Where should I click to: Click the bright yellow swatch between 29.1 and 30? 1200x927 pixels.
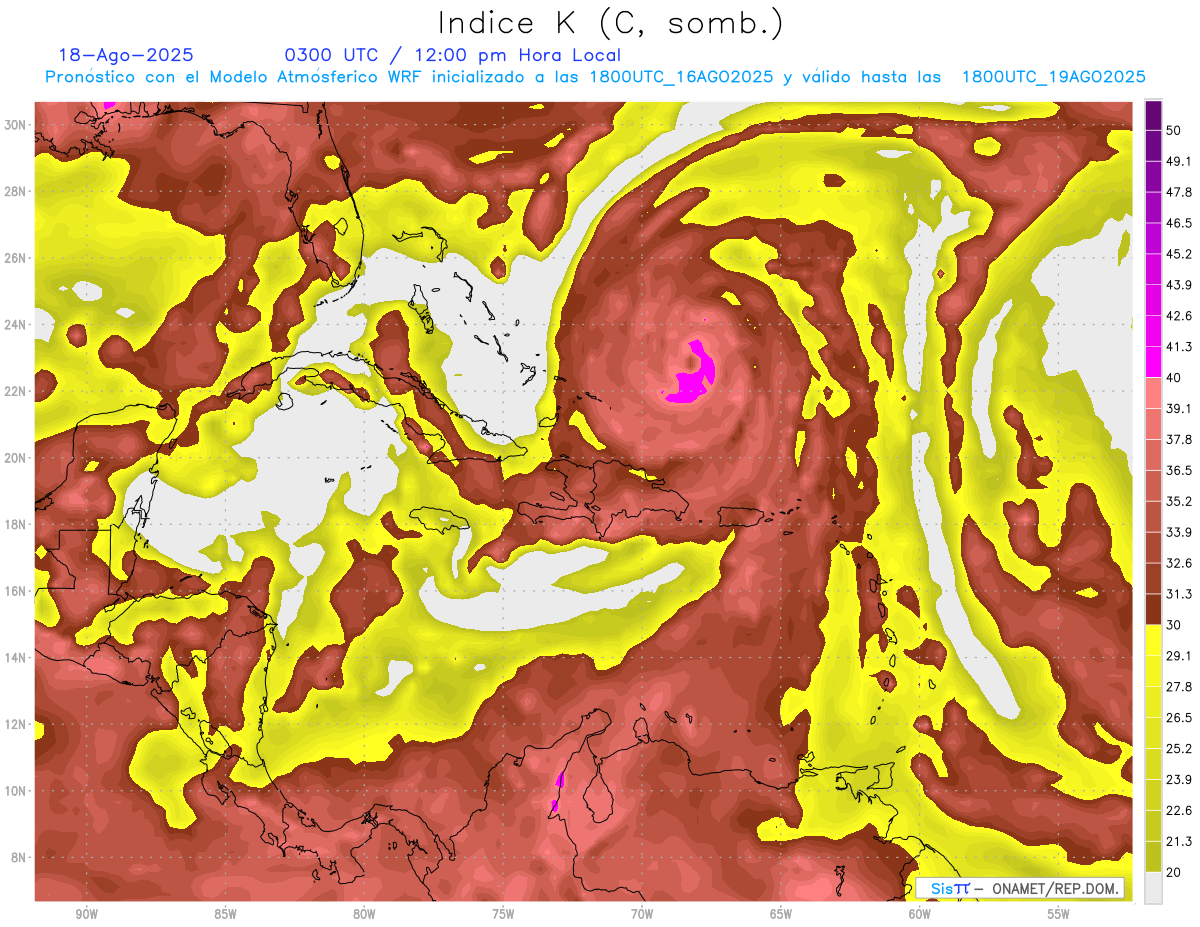[x=1153, y=640]
